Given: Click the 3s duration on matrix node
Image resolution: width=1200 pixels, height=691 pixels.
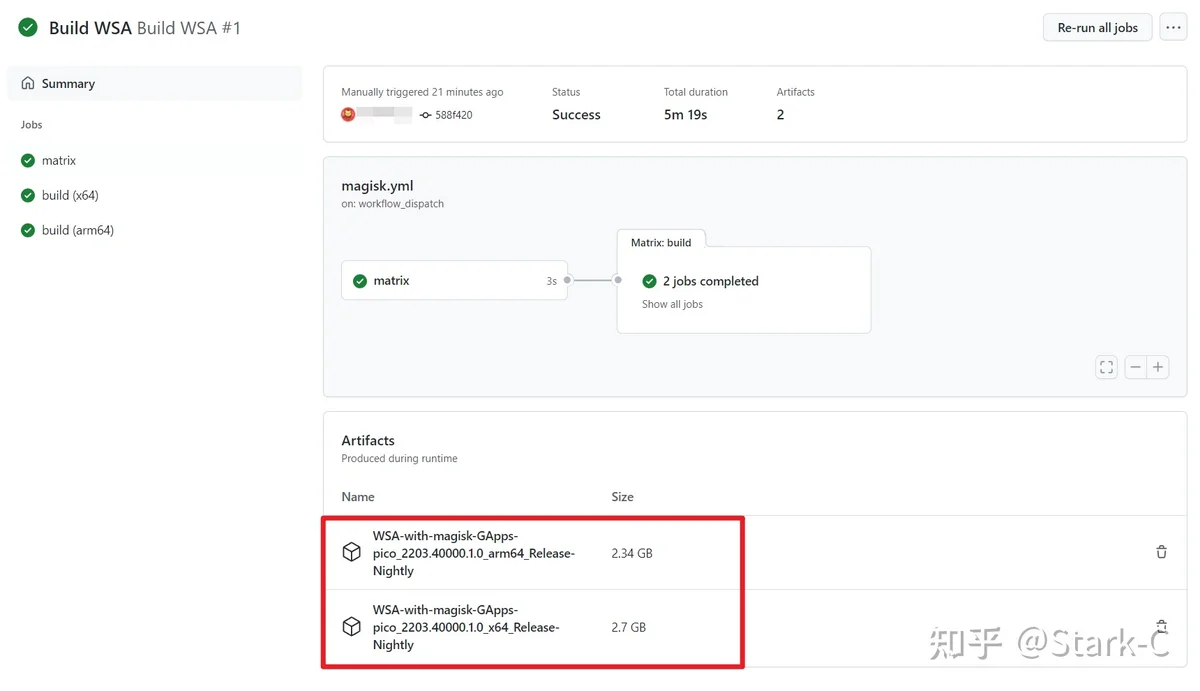Looking at the screenshot, I should point(551,281).
